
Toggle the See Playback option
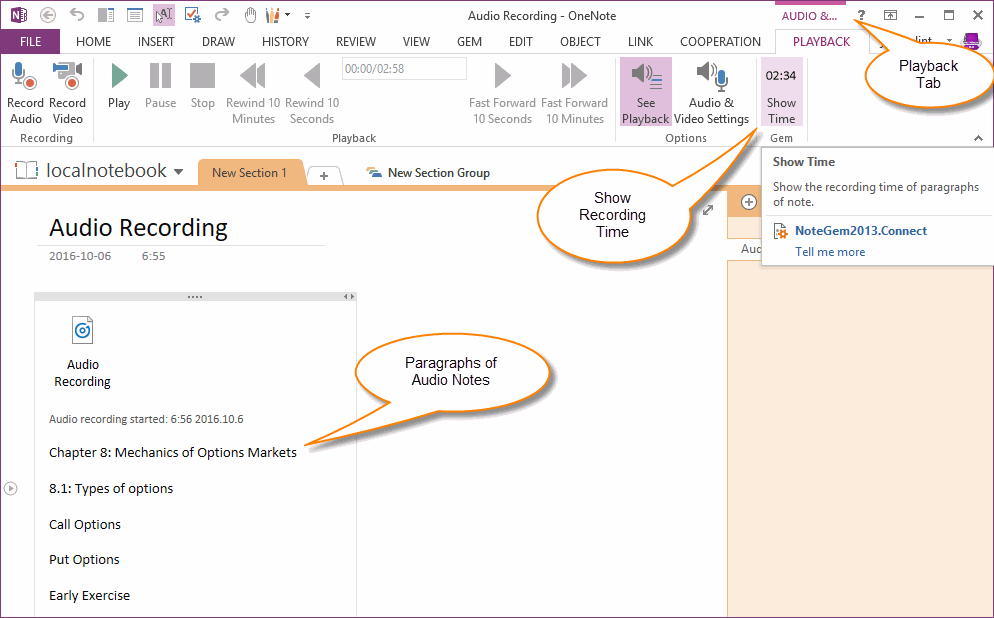645,93
